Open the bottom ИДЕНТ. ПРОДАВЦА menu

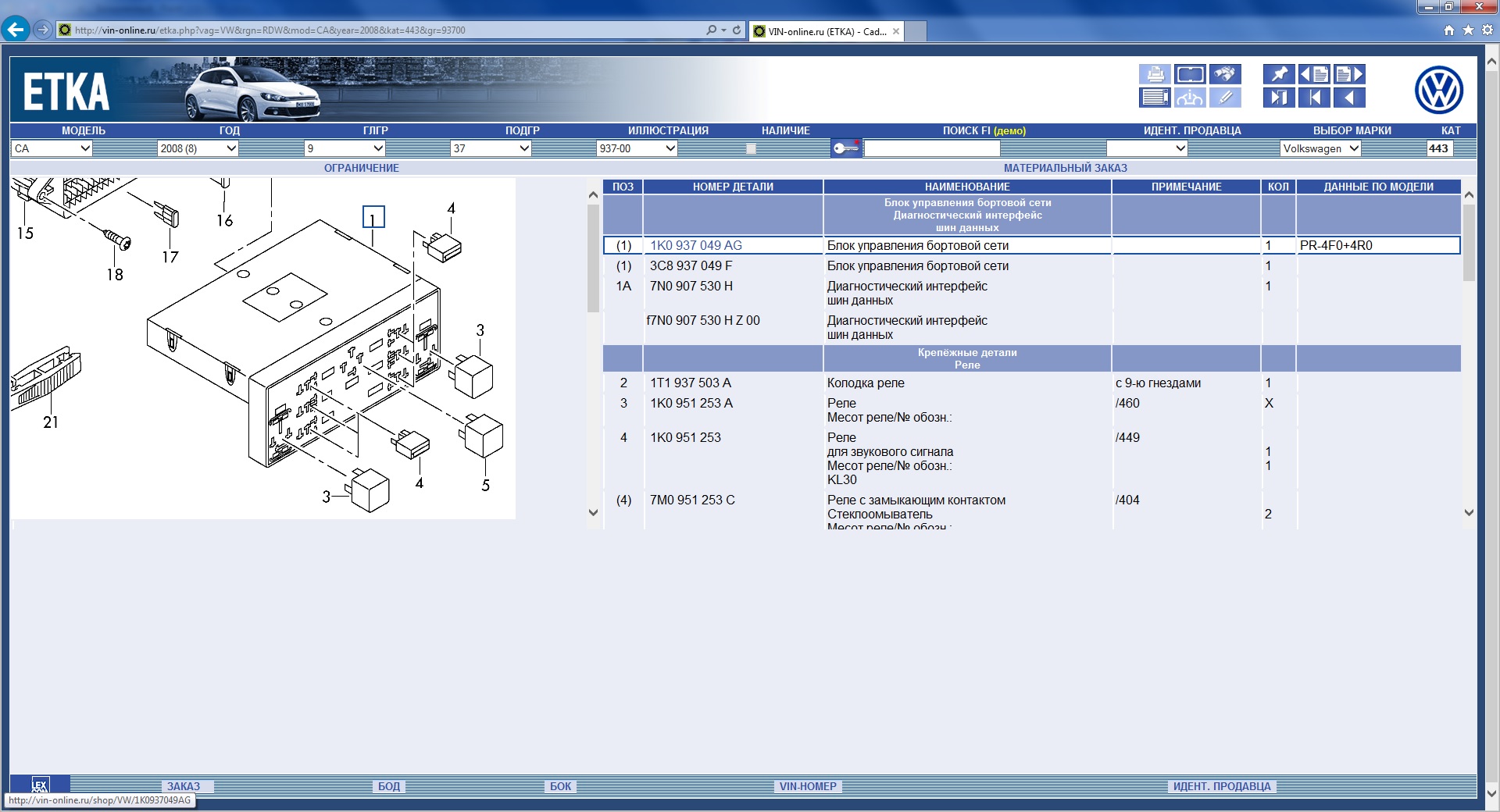tap(1222, 786)
